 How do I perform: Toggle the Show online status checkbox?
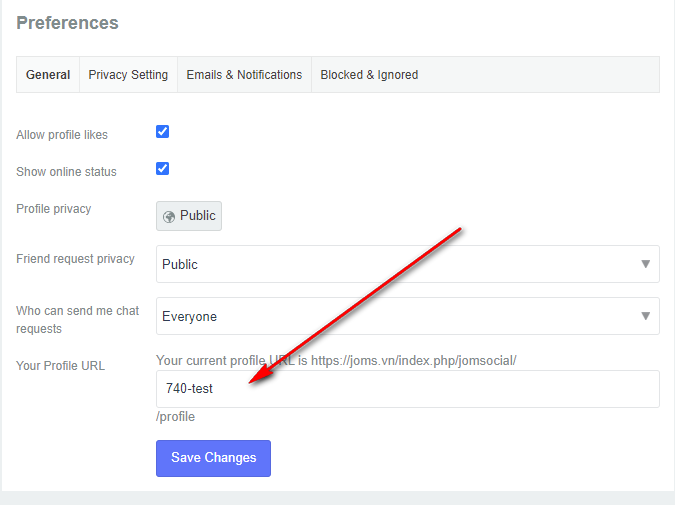163,168
